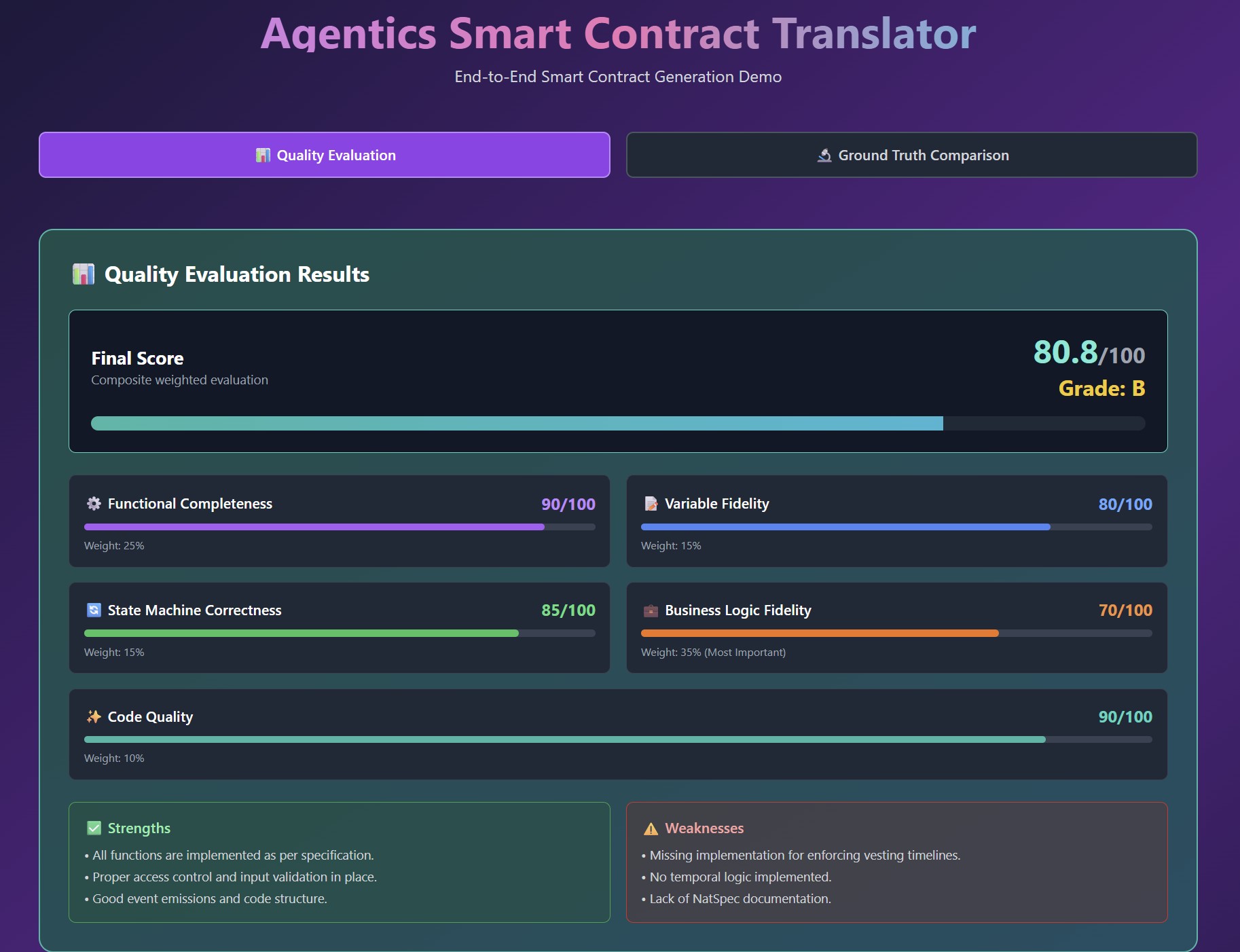Click the Business Logic Fidelity orange bar

[x=819, y=633]
